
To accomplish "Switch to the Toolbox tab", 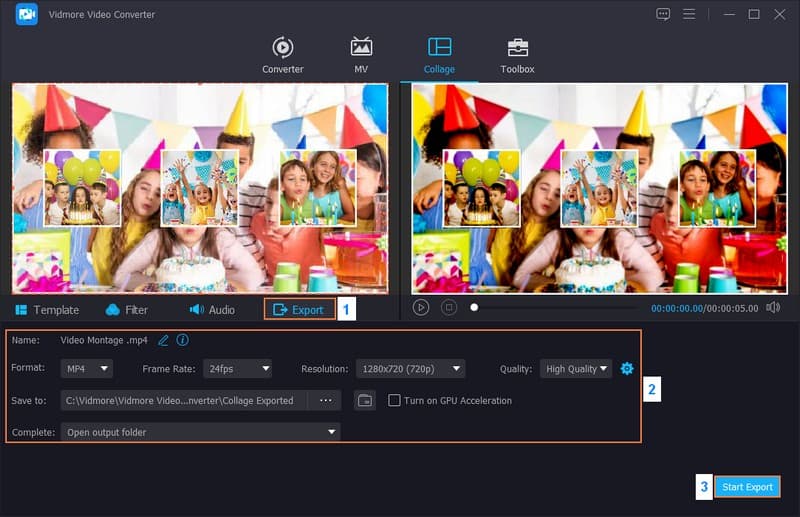I will [517, 55].
